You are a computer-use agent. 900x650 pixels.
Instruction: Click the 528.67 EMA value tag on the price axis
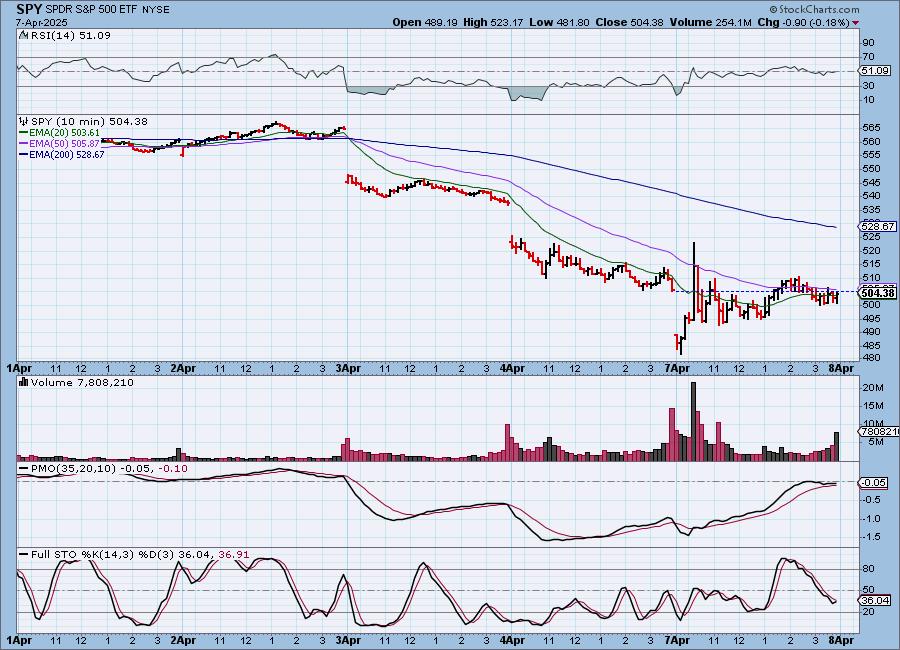(876, 227)
